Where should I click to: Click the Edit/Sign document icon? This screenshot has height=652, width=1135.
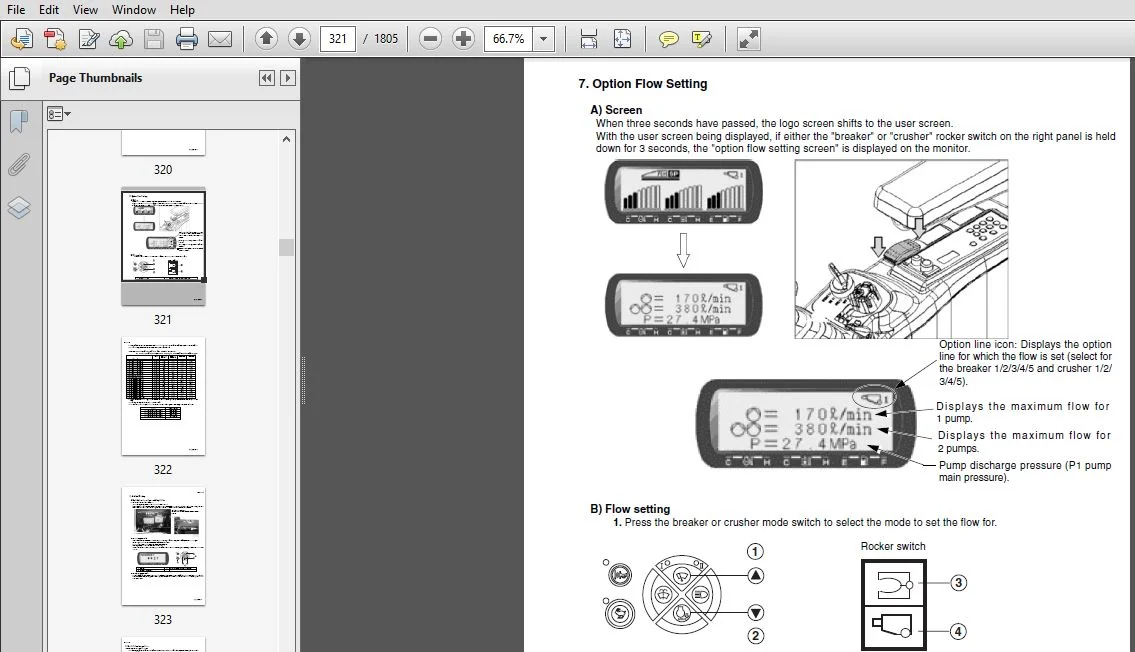(x=88, y=38)
